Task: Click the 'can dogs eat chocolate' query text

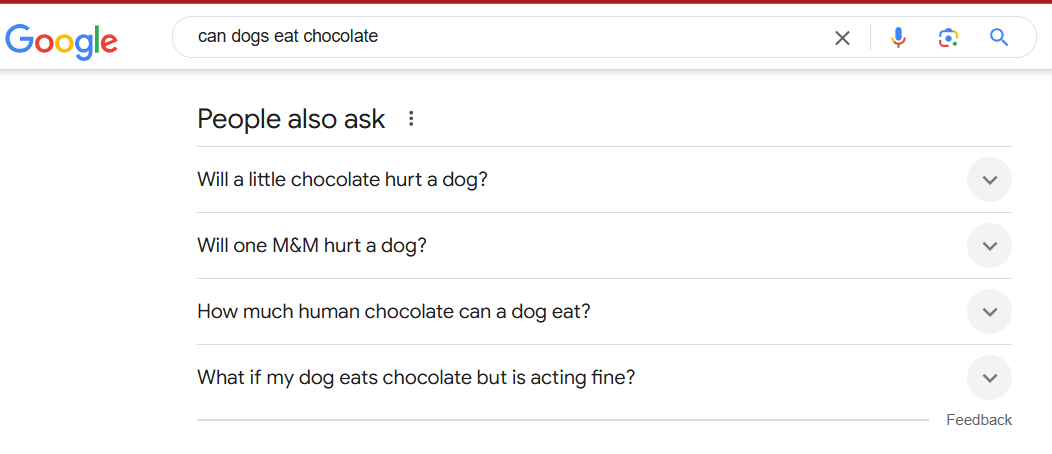Action: (288, 37)
